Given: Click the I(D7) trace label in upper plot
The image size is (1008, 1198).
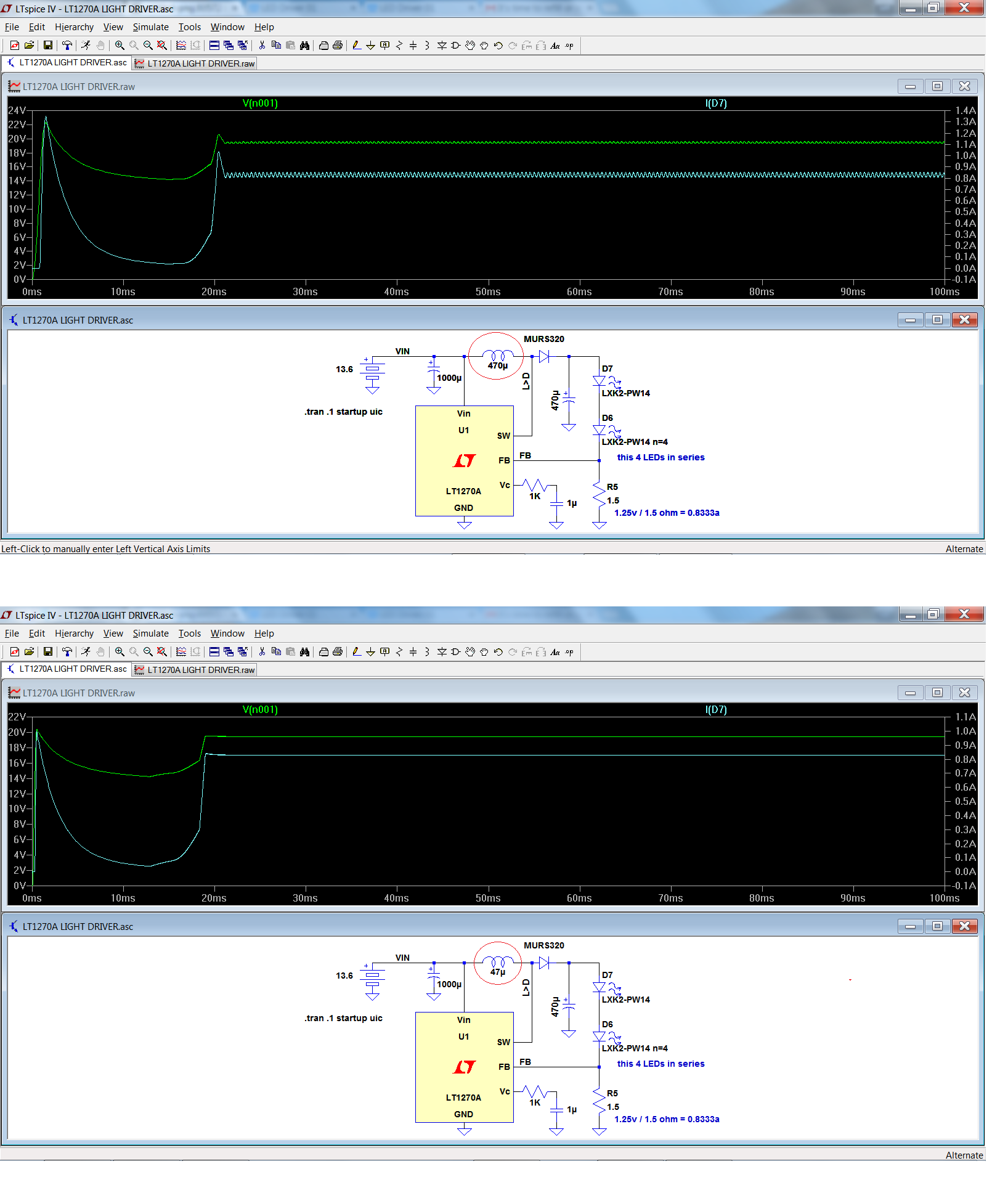Looking at the screenshot, I should [x=716, y=103].
